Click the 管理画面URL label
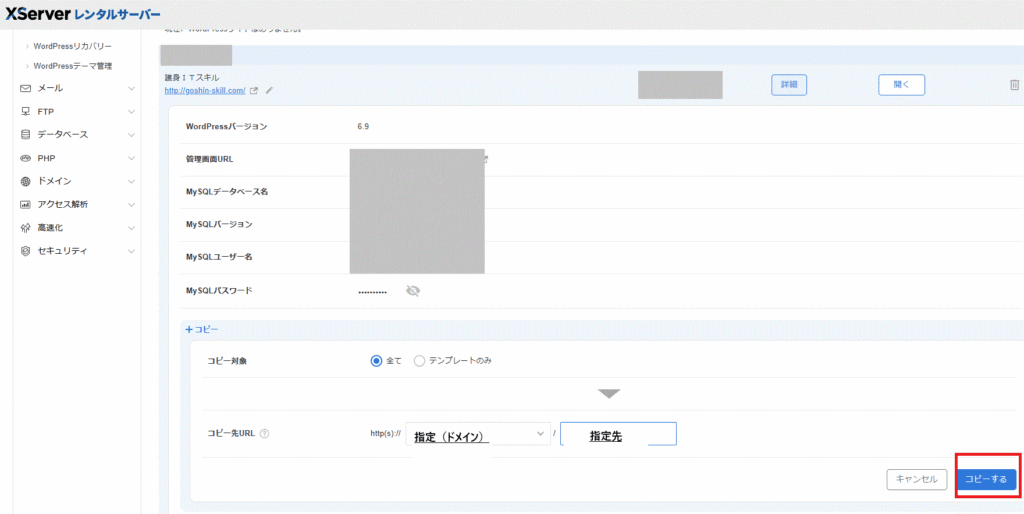Viewport: 1024px width, 514px height. 210,159
